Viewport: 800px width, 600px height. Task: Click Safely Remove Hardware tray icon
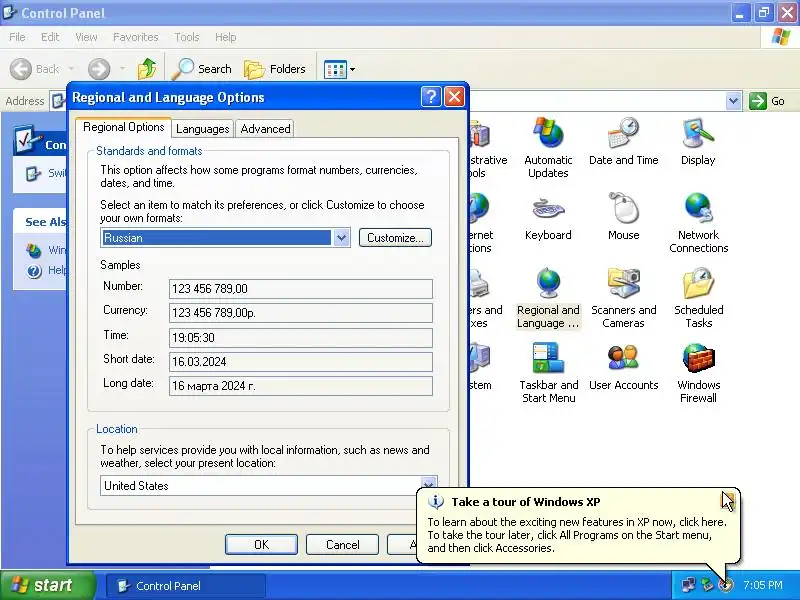[x=707, y=584]
